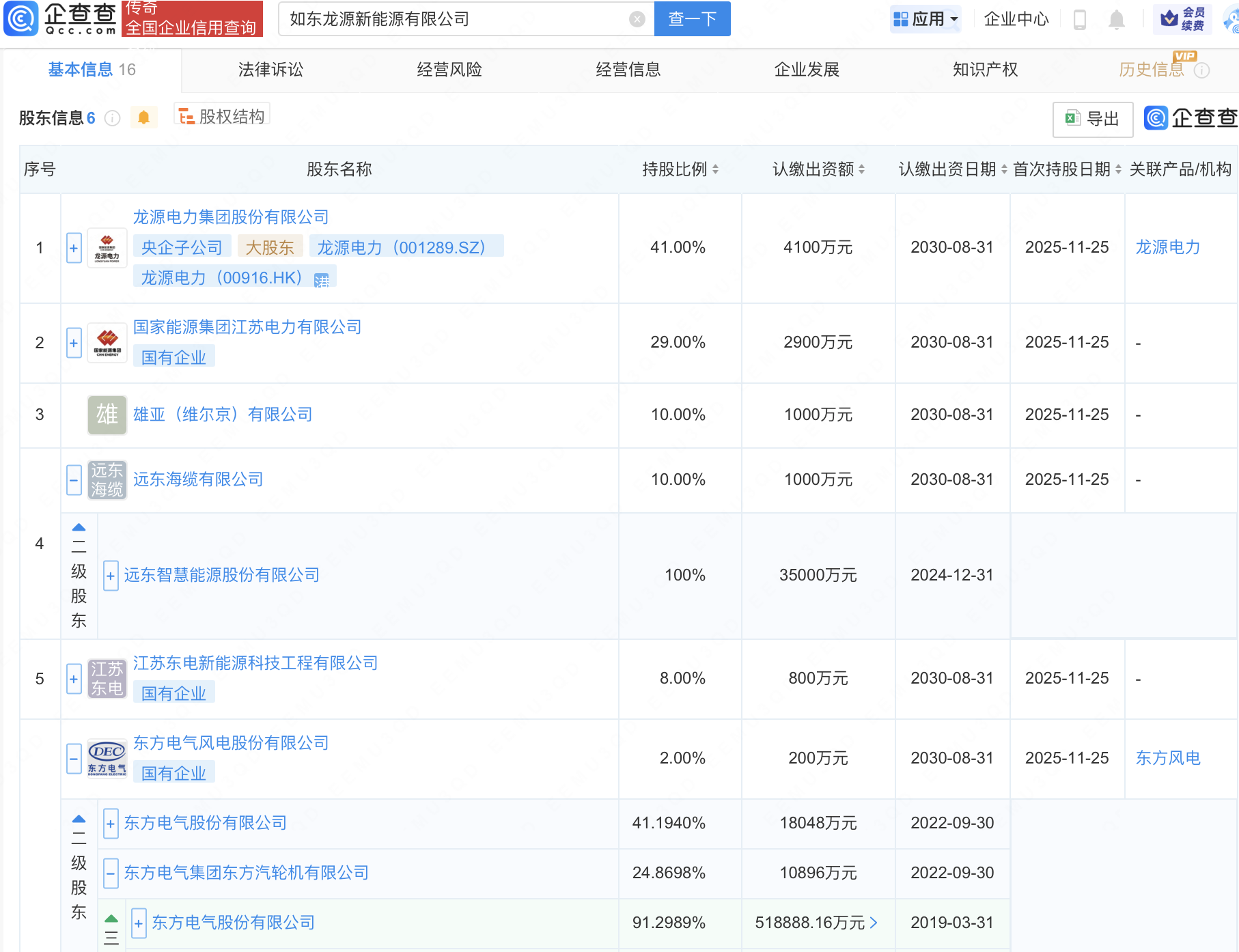Collapse the 远东海缆有限公司 row
1239x952 pixels.
(x=74, y=479)
